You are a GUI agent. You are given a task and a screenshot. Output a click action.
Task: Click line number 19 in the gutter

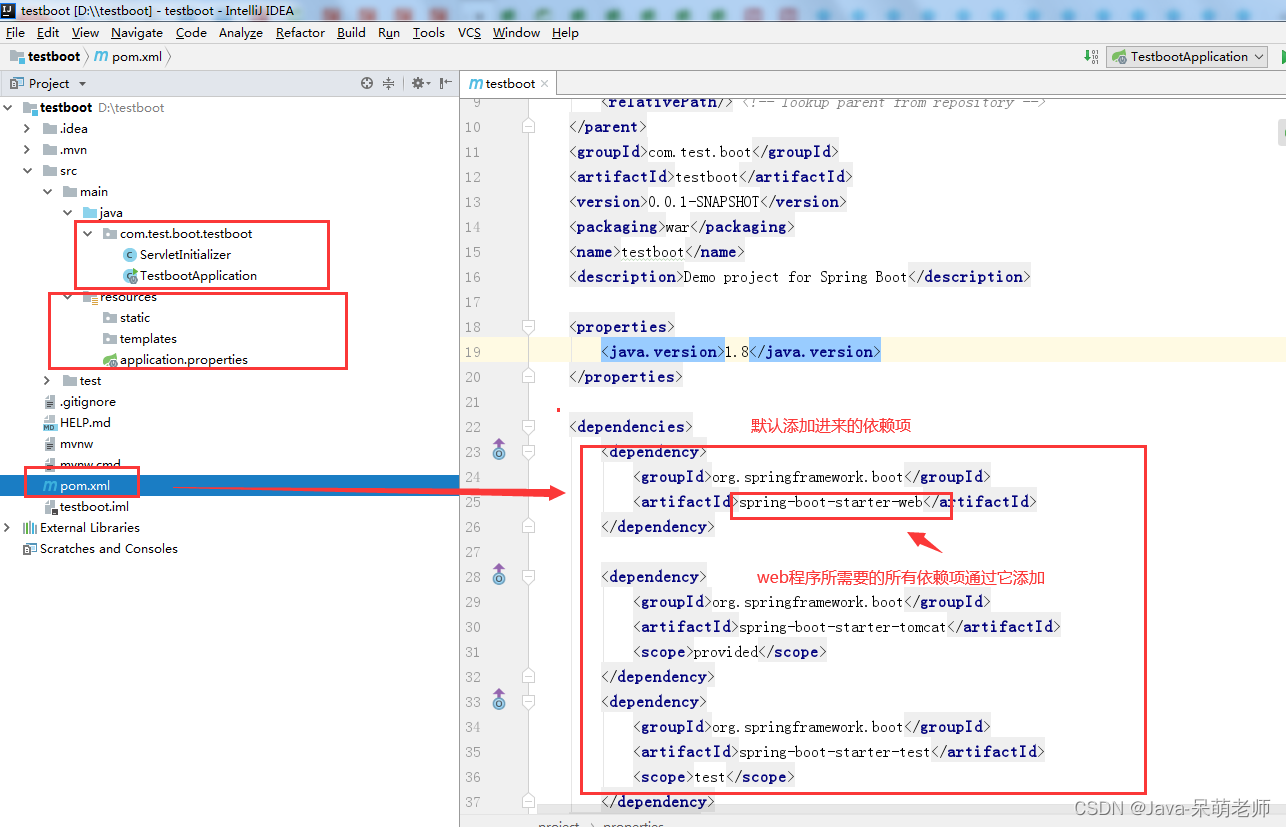tap(472, 352)
